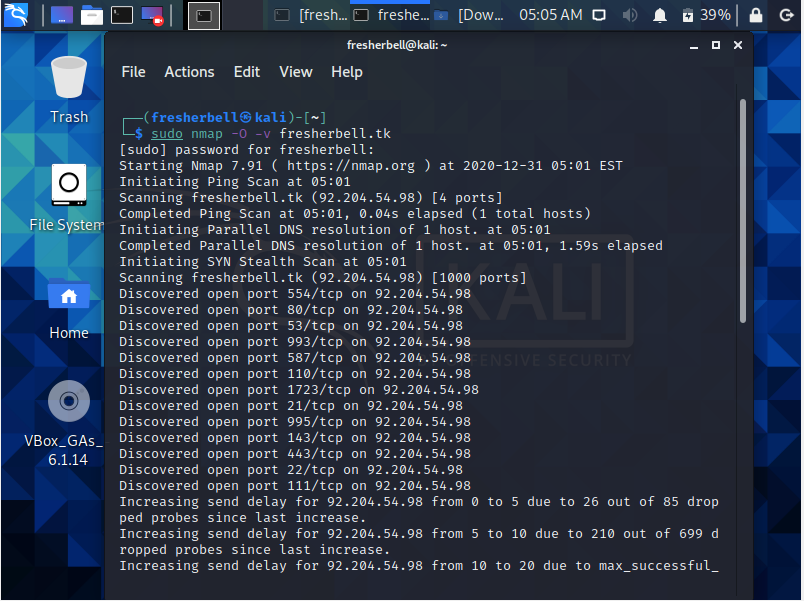Show the desktop from the panel launcher
The height and width of the screenshot is (601, 804).
point(62,15)
